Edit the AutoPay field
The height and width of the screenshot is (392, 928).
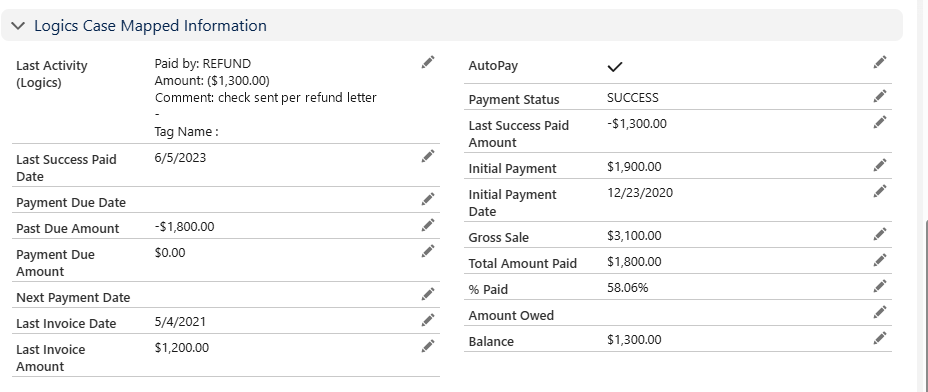pyautogui.click(x=880, y=62)
